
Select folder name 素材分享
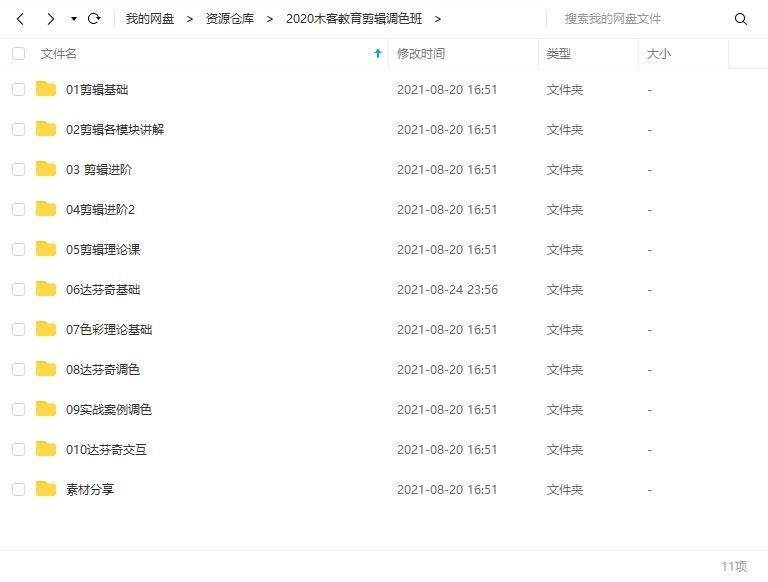[90, 490]
